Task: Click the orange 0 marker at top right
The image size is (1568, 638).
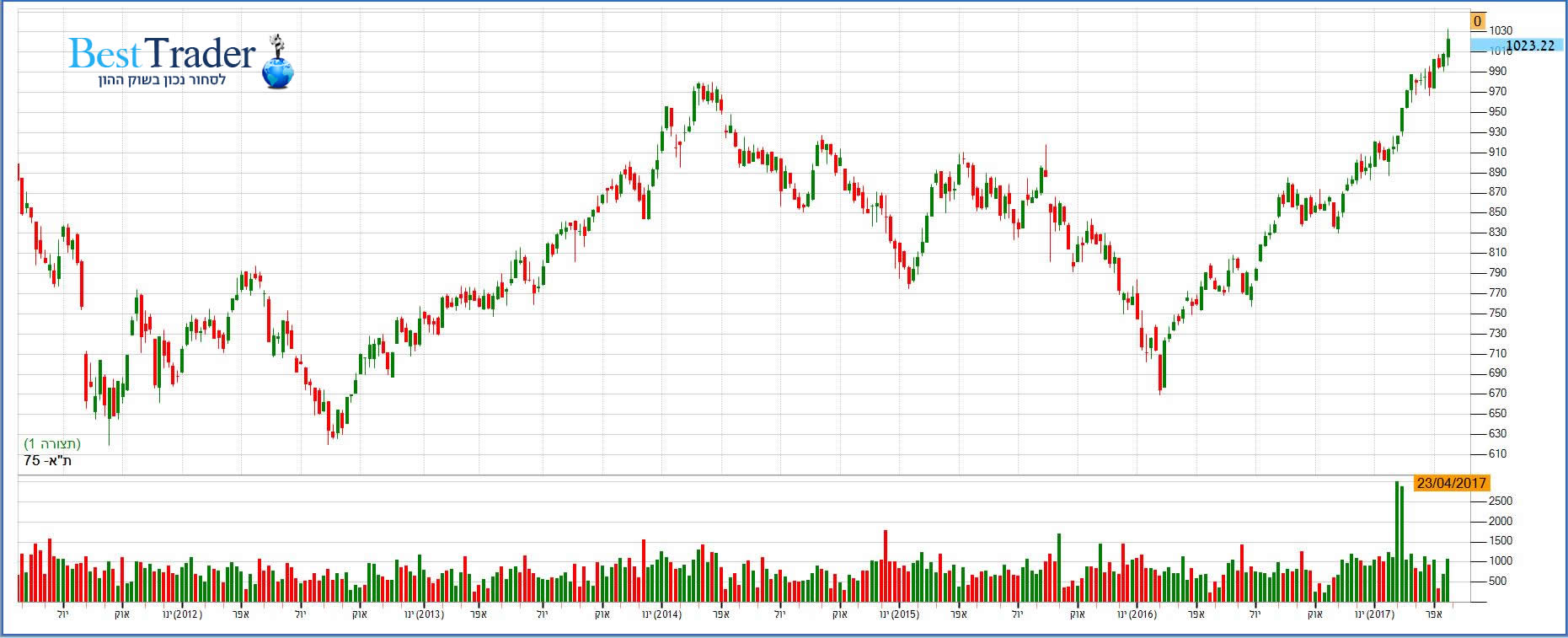Action: point(1478,22)
